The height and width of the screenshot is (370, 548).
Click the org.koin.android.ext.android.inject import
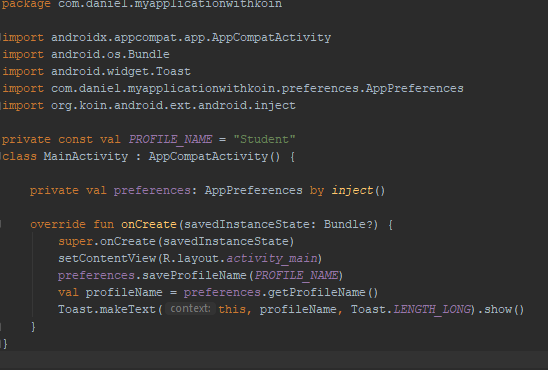173,106
